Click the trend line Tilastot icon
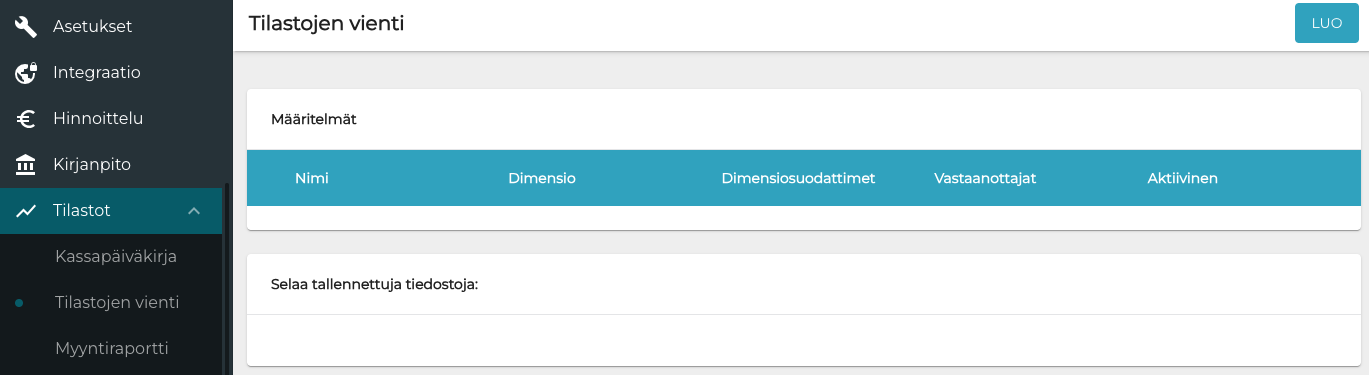The image size is (1369, 375). coord(26,211)
